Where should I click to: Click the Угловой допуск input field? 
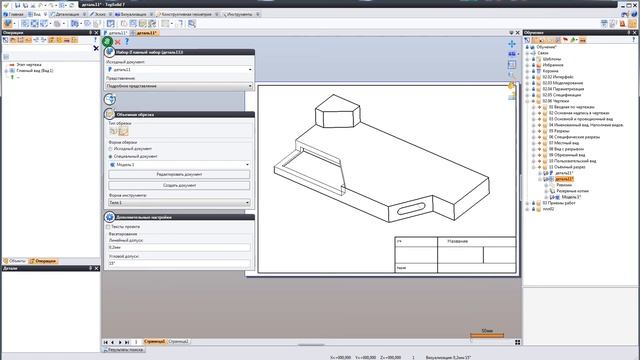(179, 263)
